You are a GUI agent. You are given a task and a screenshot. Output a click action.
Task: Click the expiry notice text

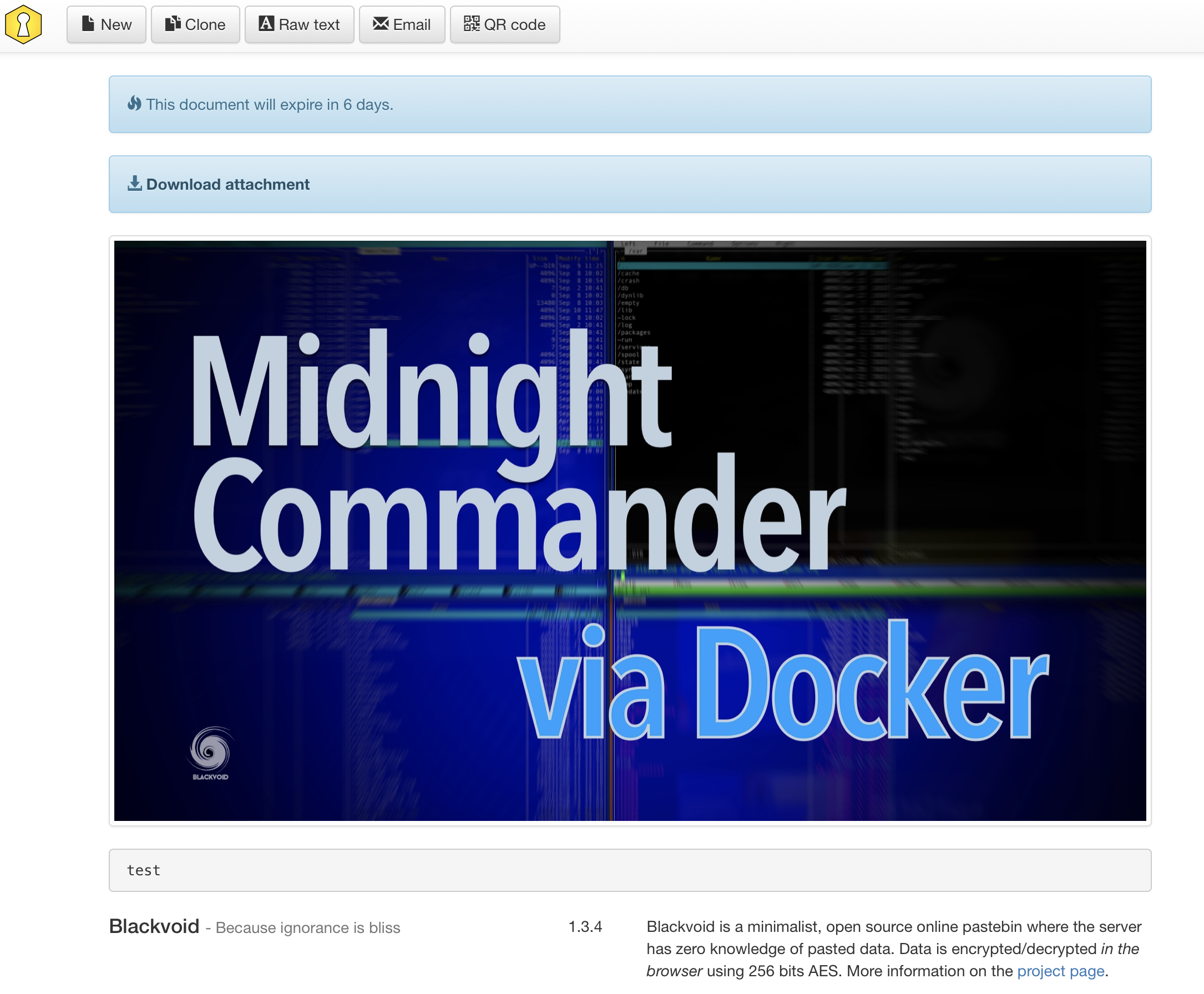pos(269,105)
